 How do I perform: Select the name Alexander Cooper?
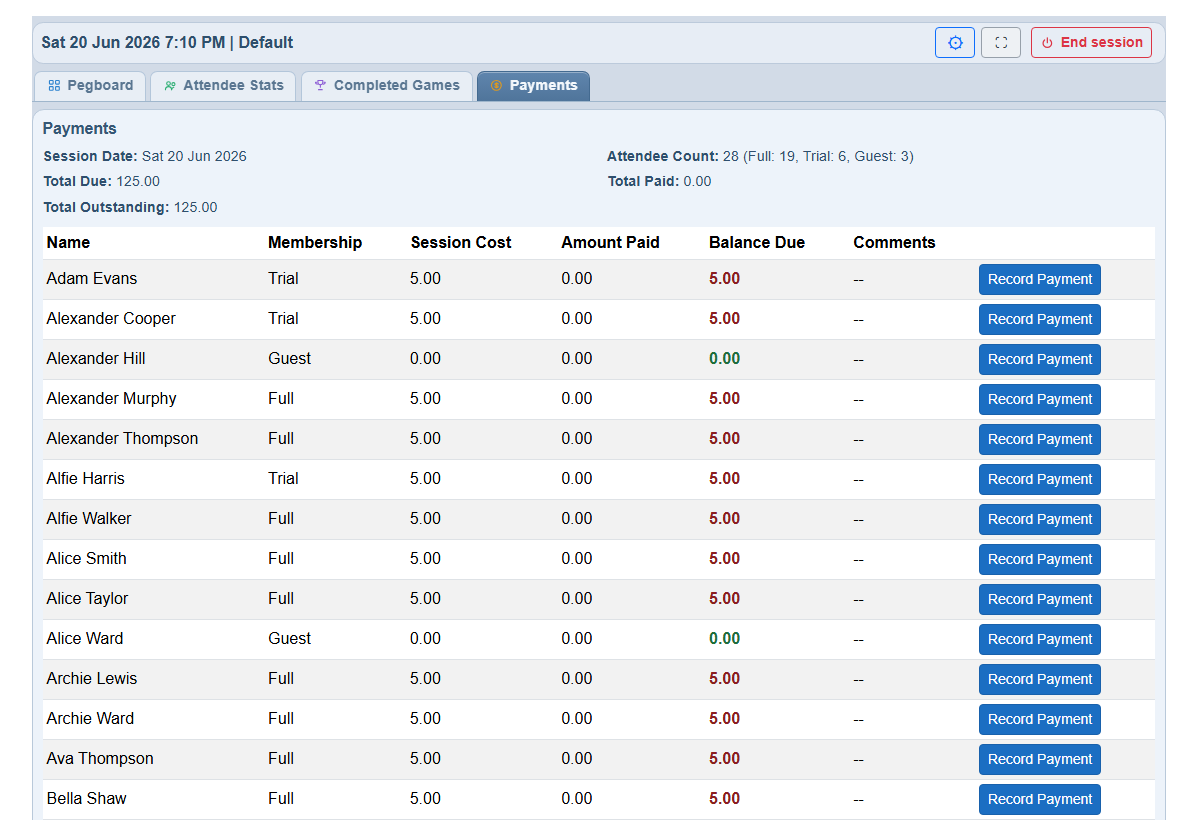[x=111, y=319]
